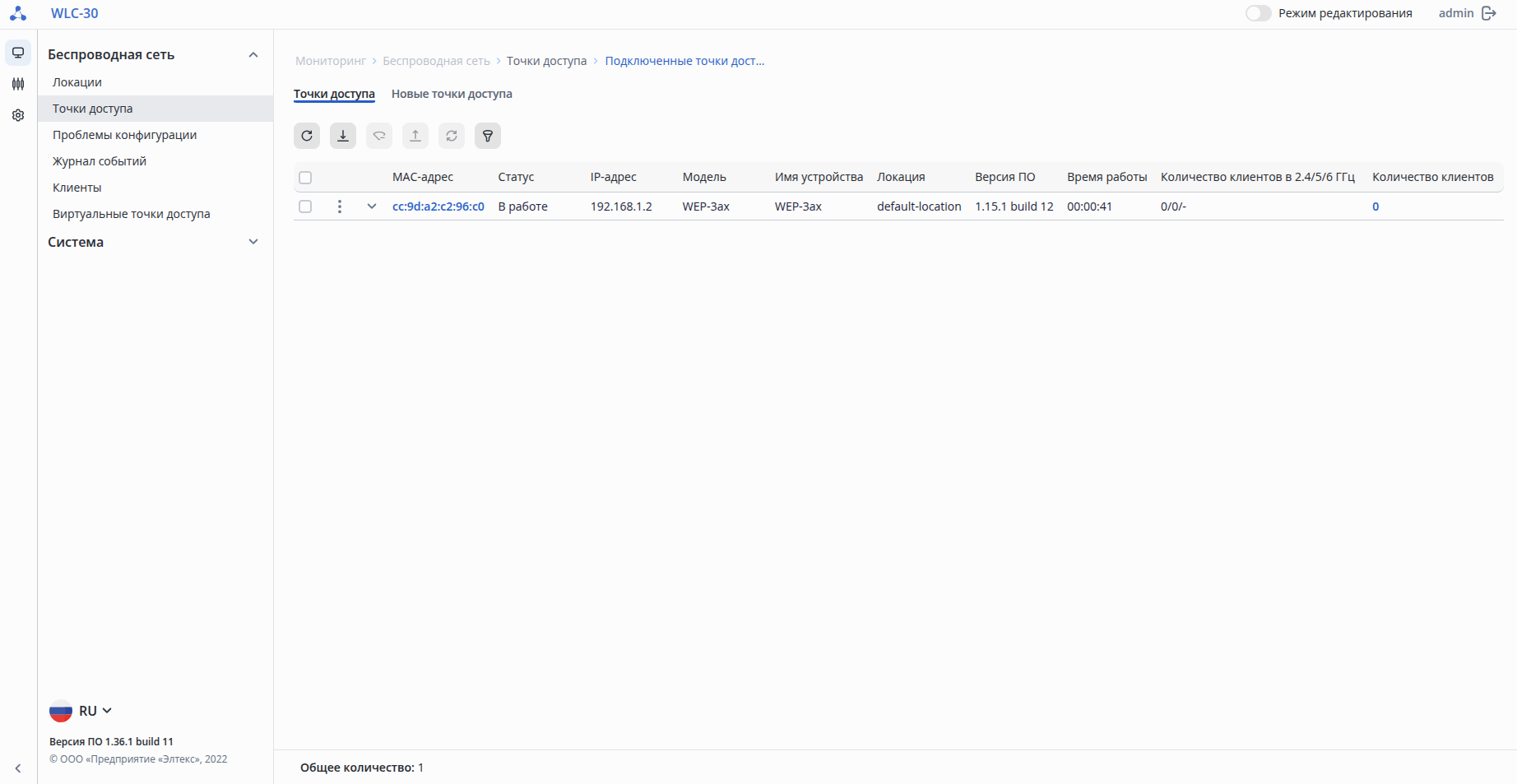Click Подключенные точки дост… breadcrumb item
The height and width of the screenshot is (784, 1517).
pyautogui.click(x=684, y=61)
